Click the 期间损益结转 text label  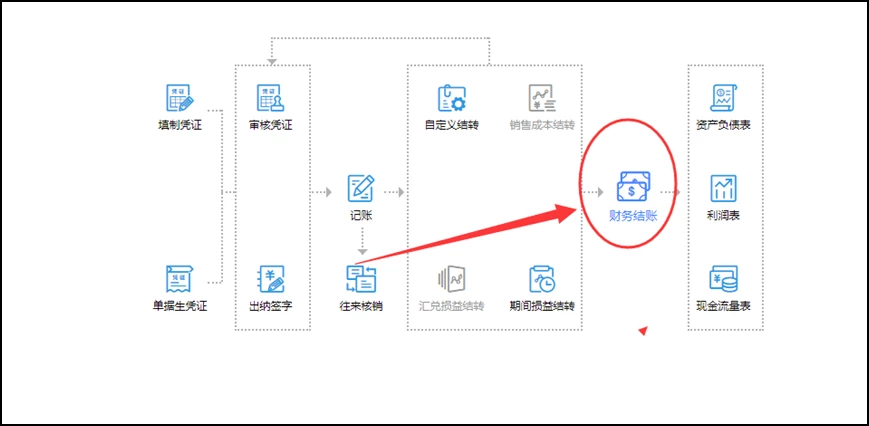542,306
